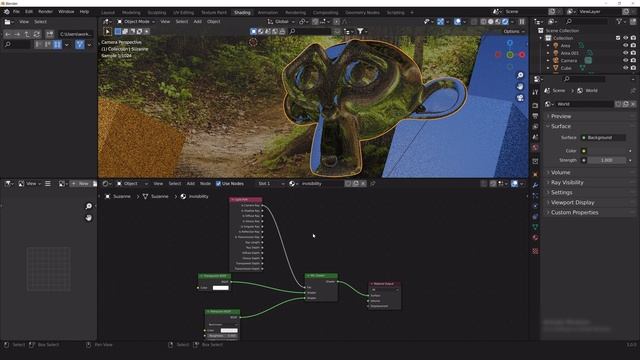The image size is (640, 360).
Task: Toggle viewport overlays button
Action: click(x=457, y=22)
